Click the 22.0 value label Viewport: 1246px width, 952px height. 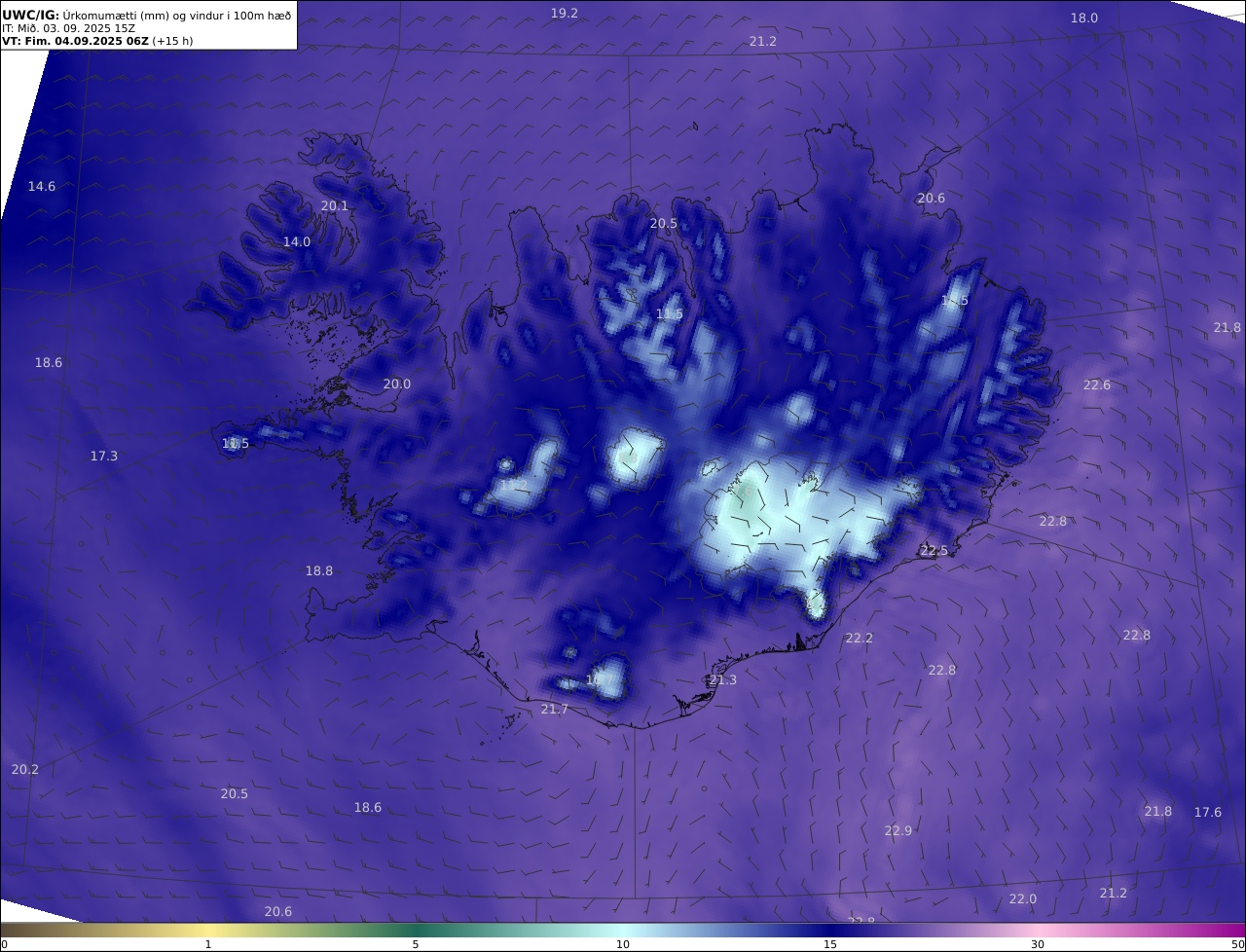pos(1023,898)
